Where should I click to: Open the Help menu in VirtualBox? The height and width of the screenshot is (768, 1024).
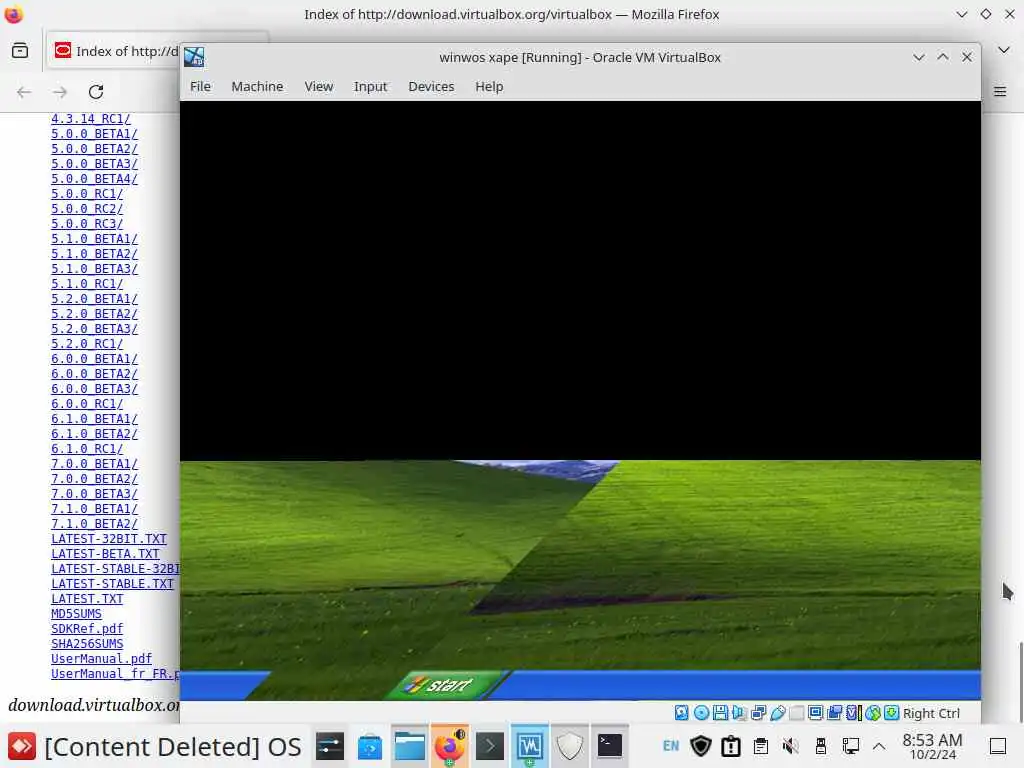tap(489, 86)
